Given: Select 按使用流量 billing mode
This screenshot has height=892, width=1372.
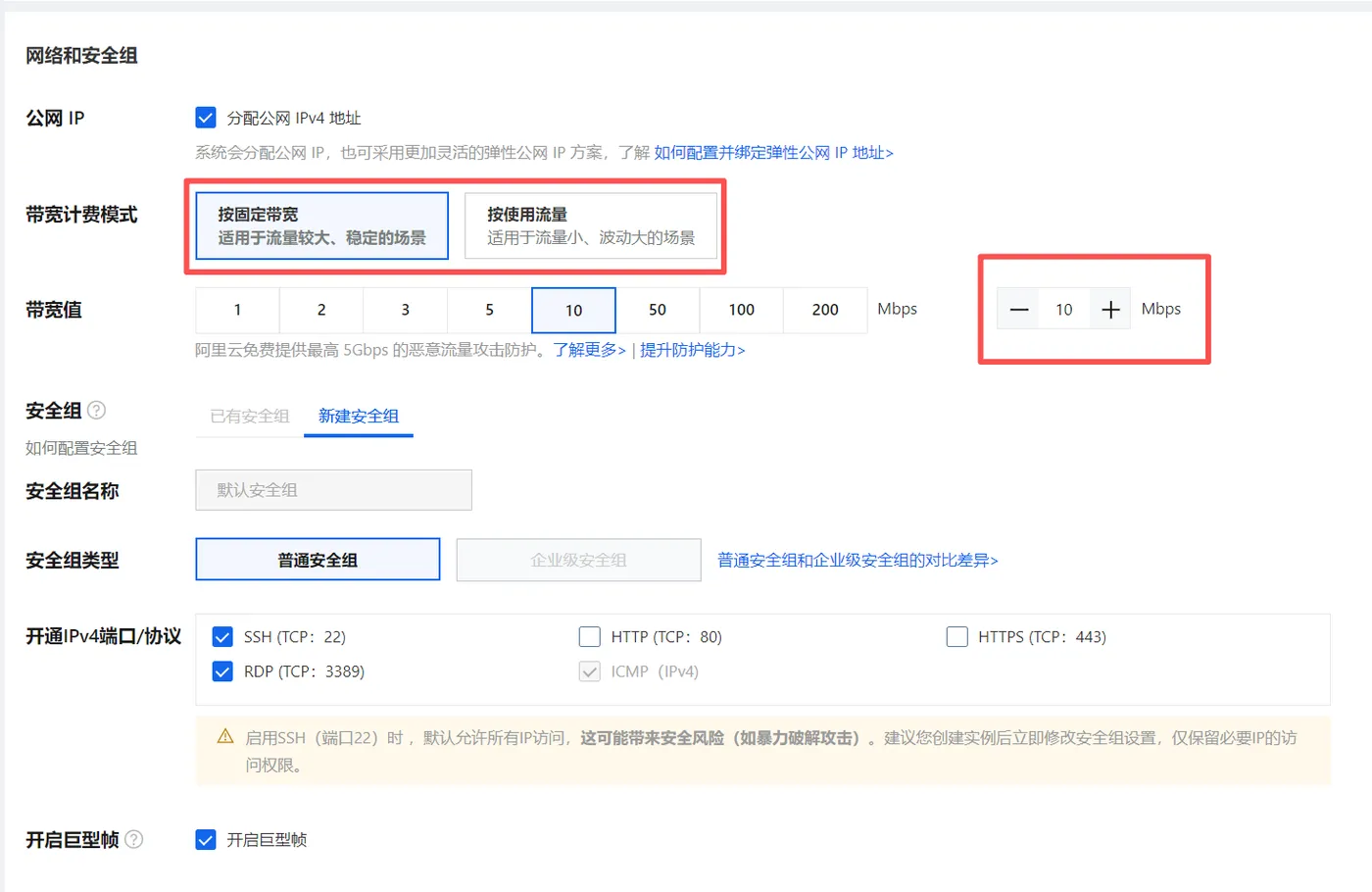Looking at the screenshot, I should point(591,225).
